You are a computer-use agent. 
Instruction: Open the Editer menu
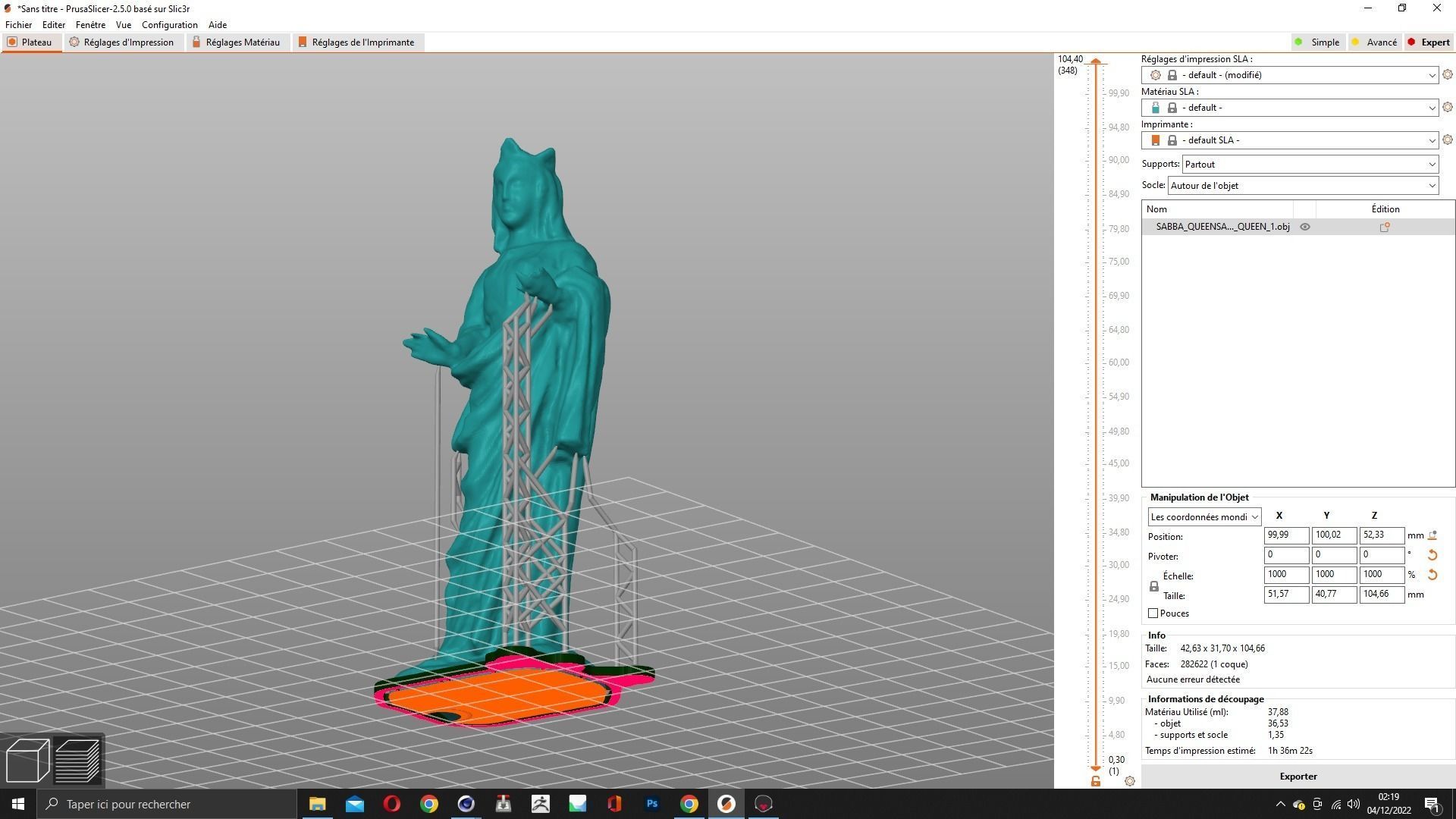(x=54, y=25)
